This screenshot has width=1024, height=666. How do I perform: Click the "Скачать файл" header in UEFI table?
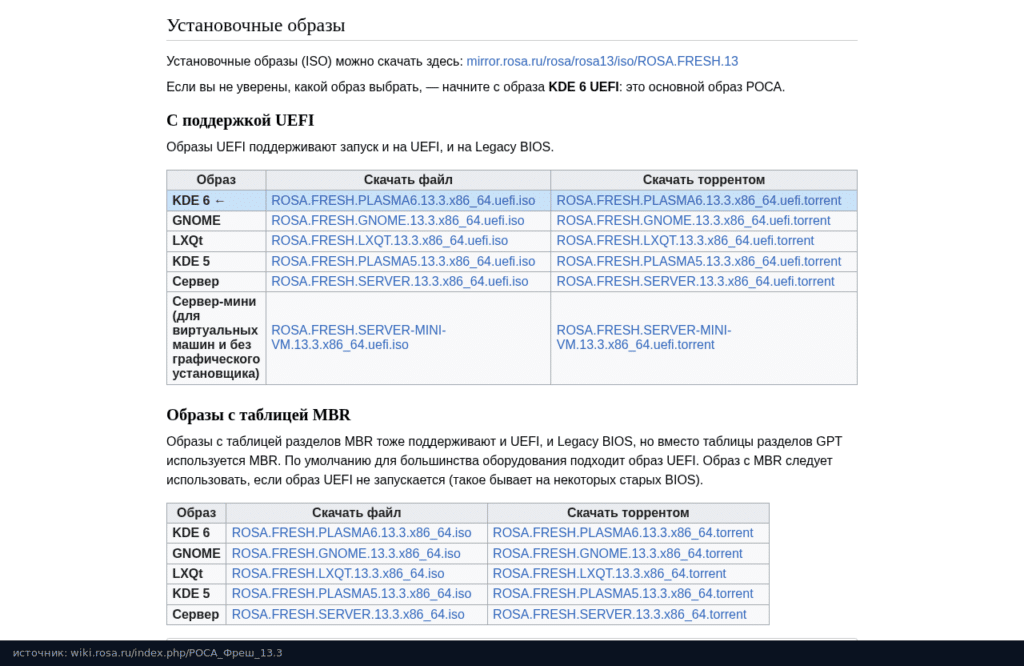coord(408,180)
